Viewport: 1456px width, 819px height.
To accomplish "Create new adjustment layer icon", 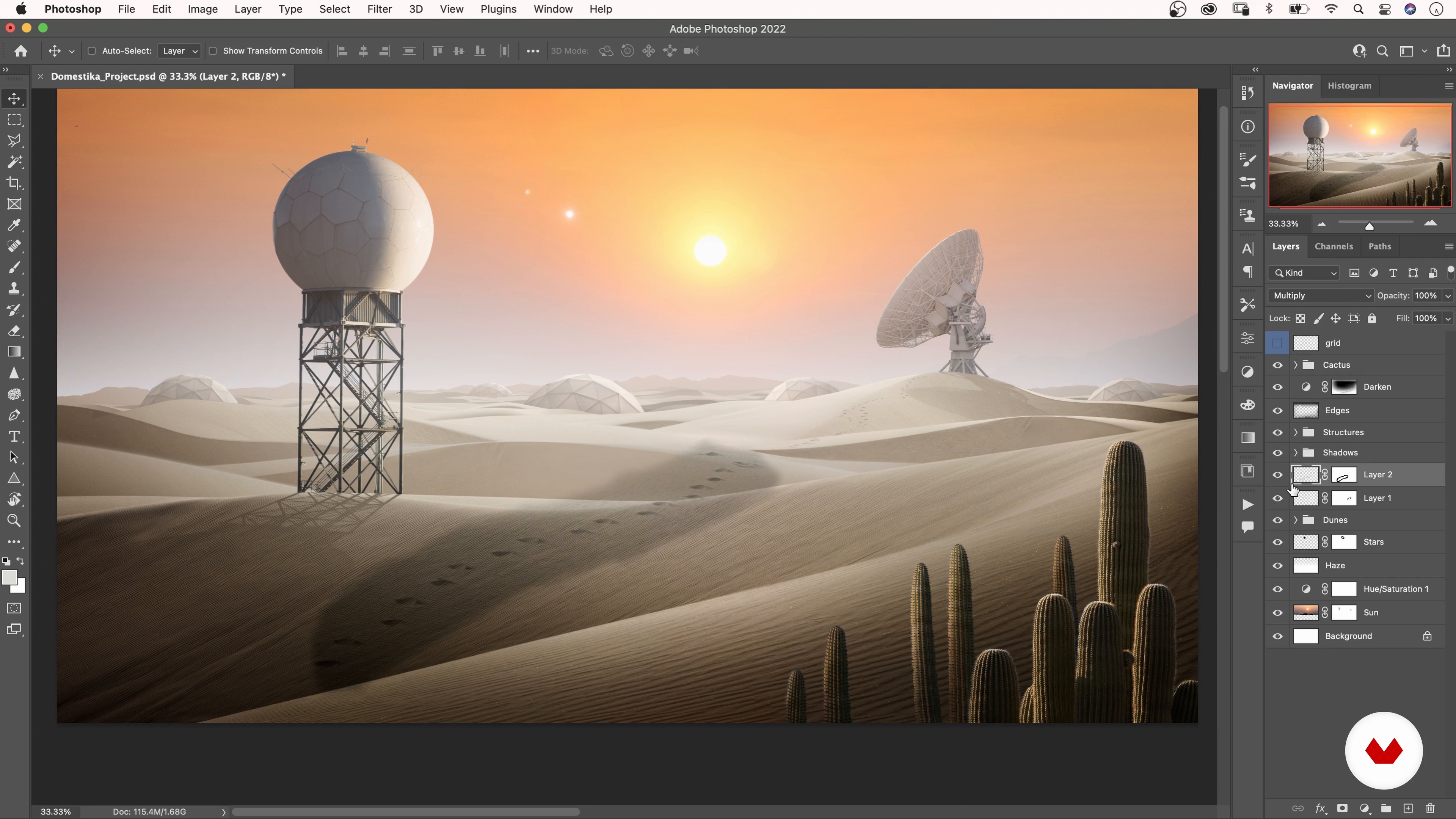I will [1365, 808].
